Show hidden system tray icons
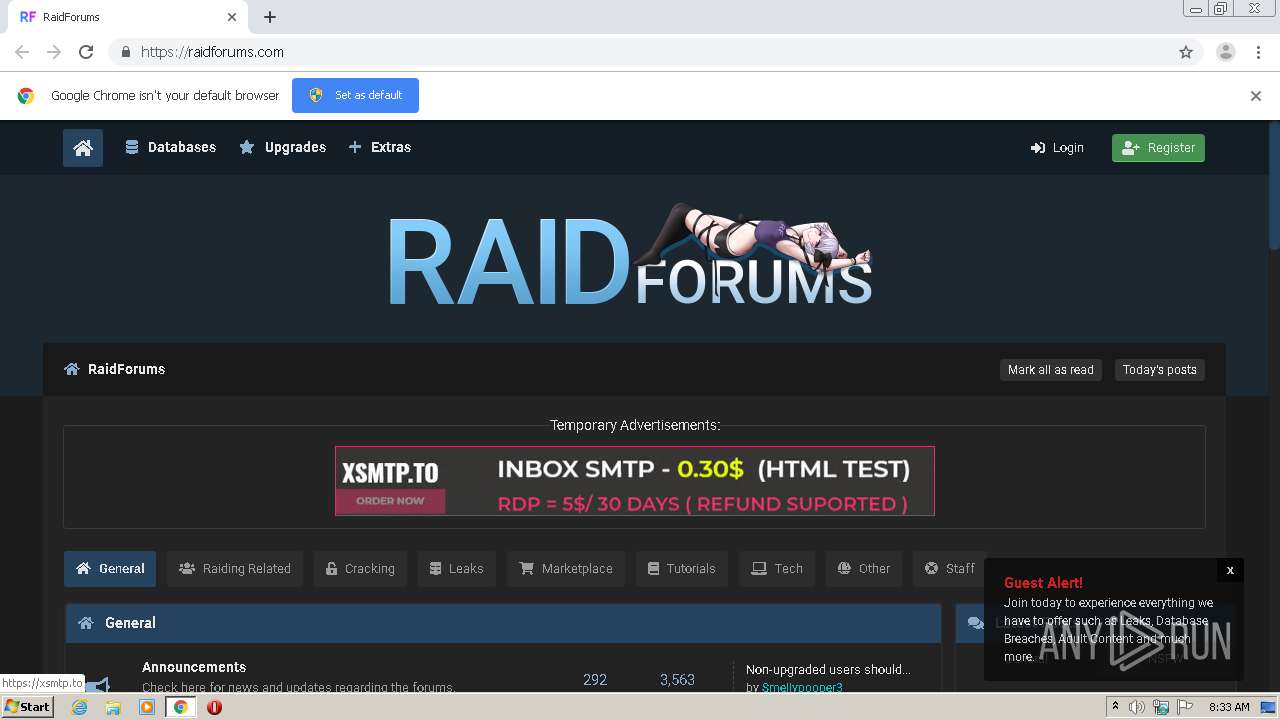 [1115, 707]
